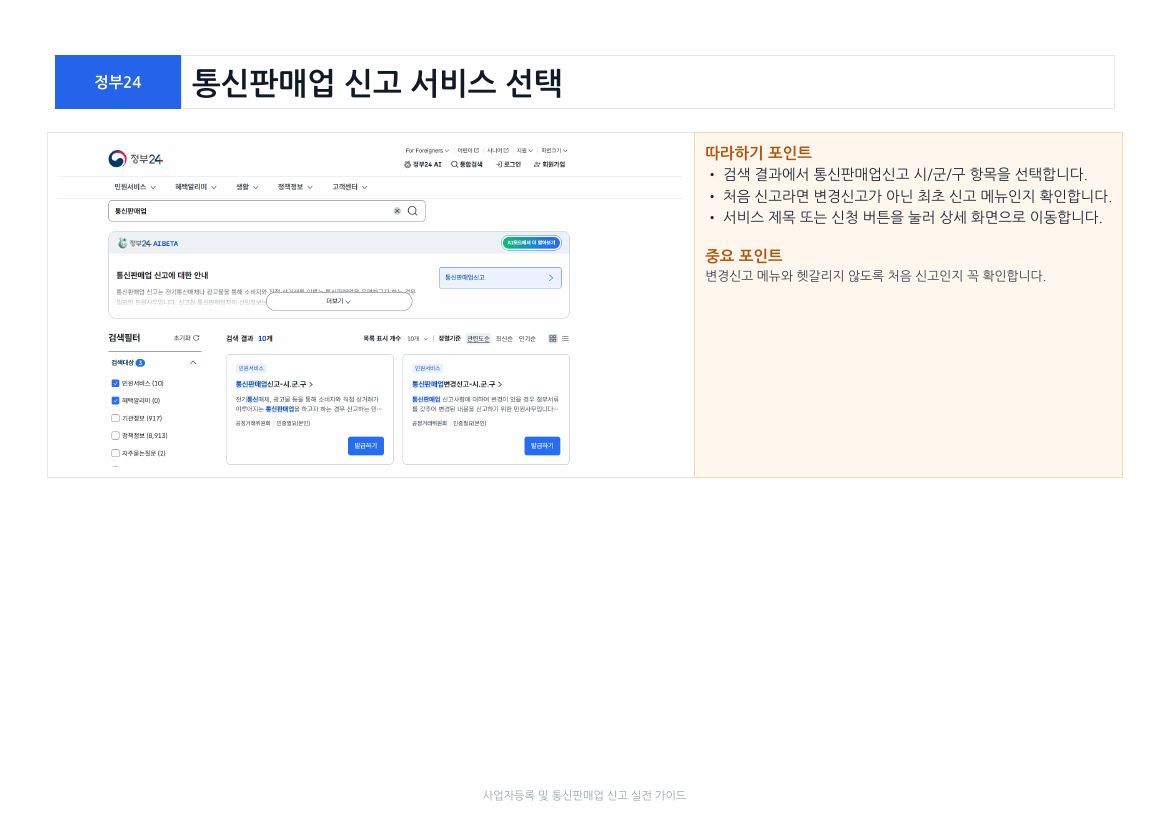Screen dimensions: 1170x827
Task: Click the search magnifier icon in search box
Action: [x=413, y=211]
